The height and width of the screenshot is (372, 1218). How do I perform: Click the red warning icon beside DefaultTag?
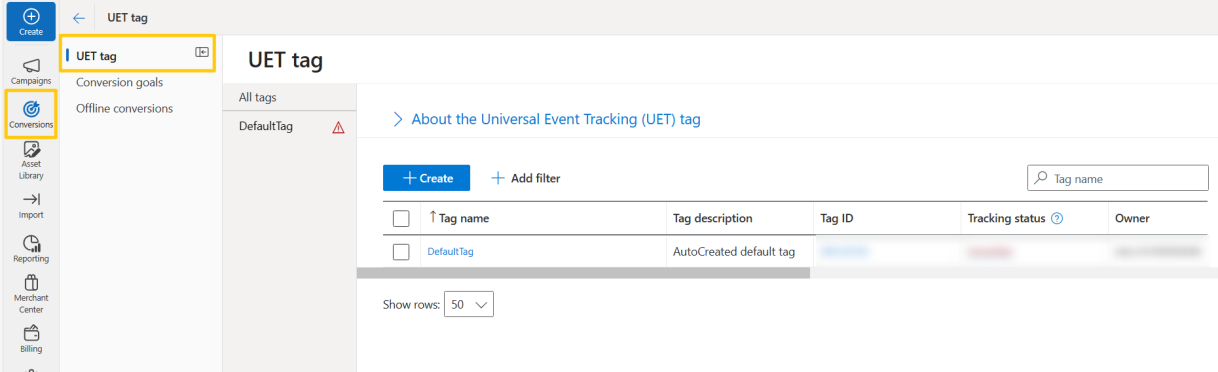[338, 127]
